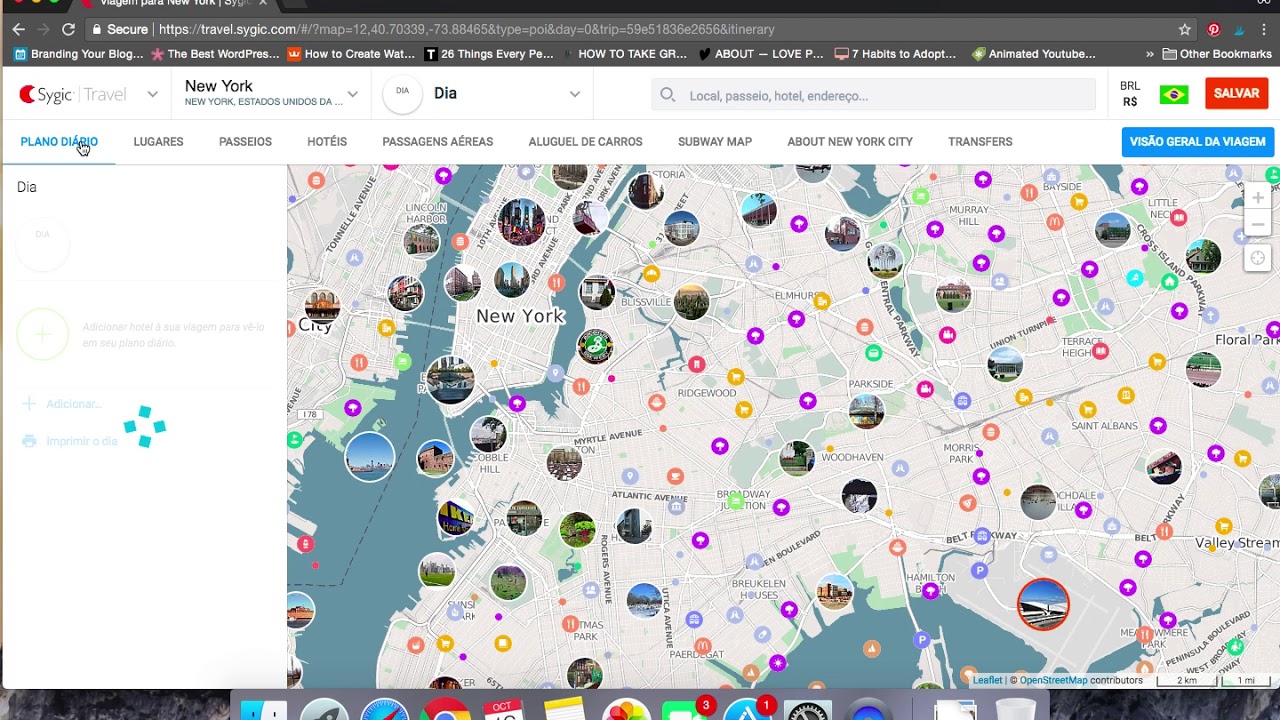Zoom in on the map
Viewport: 1280px width, 720px height.
(x=1258, y=198)
